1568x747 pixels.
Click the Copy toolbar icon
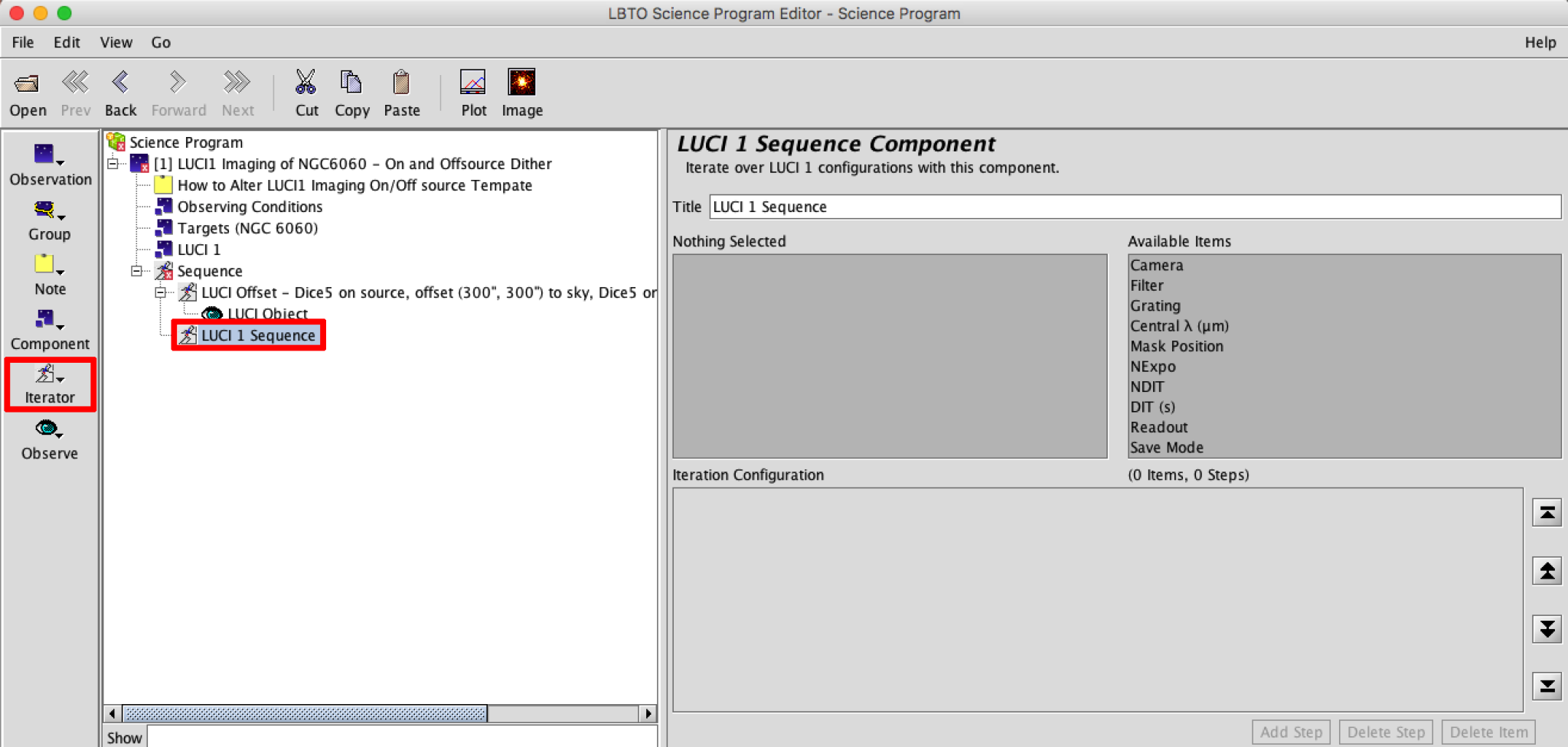coord(351,82)
